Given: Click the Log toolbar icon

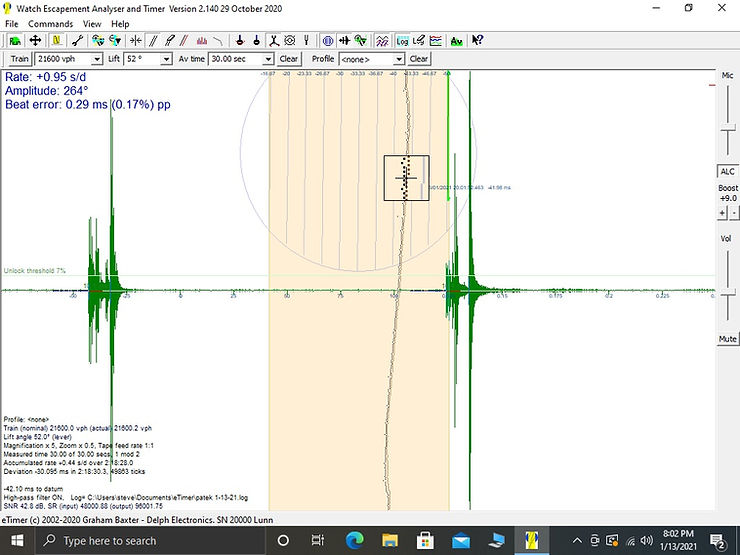Looking at the screenshot, I should pyautogui.click(x=402, y=41).
